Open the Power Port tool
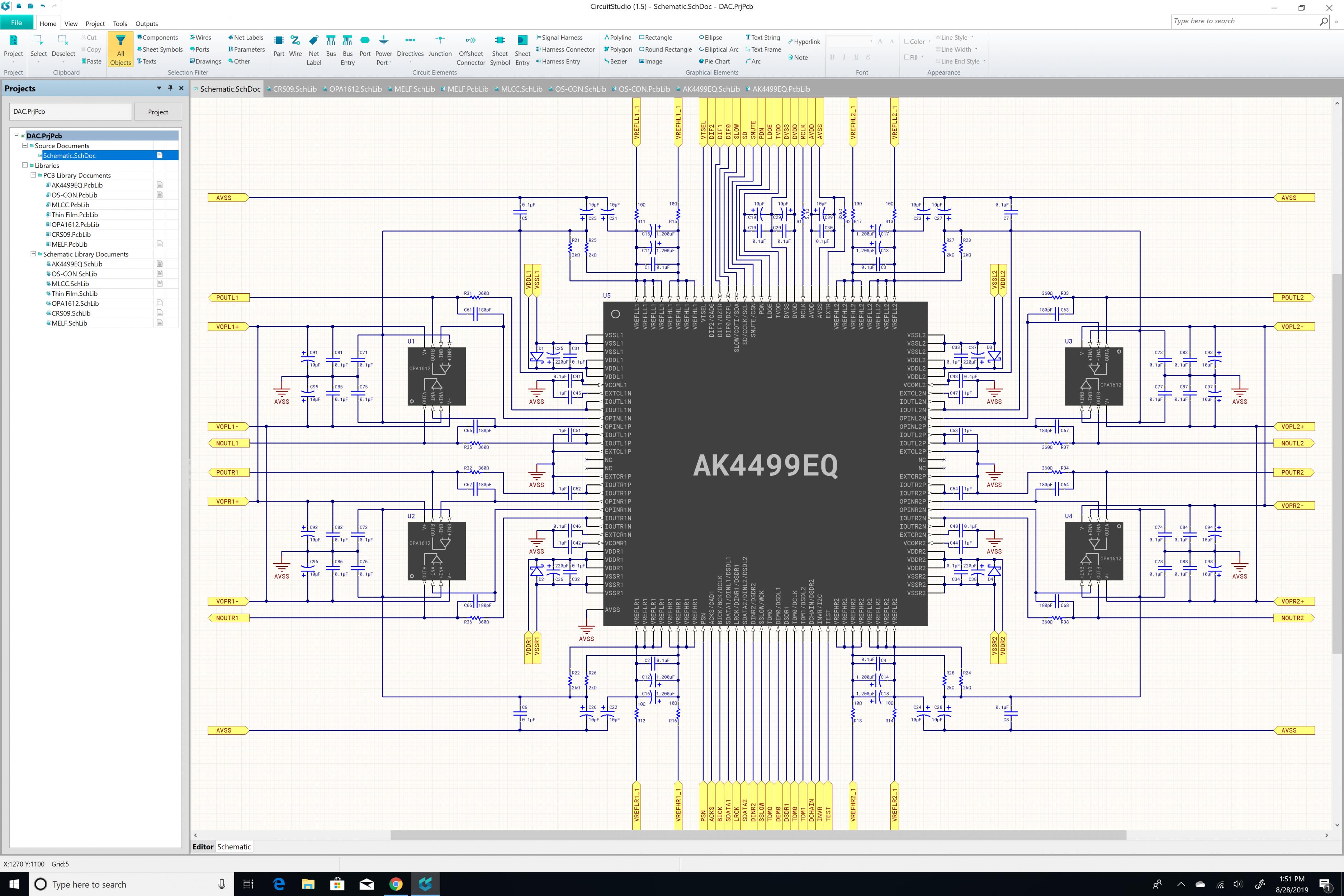The image size is (1344, 896). [x=383, y=50]
